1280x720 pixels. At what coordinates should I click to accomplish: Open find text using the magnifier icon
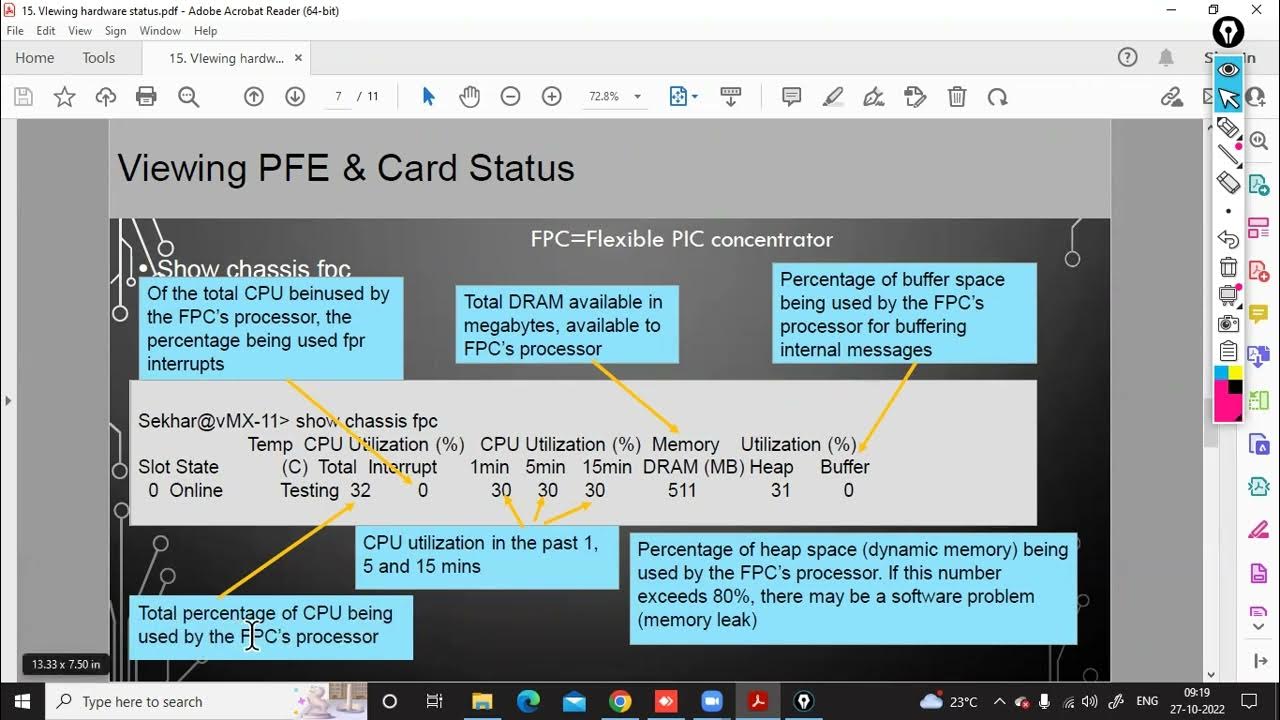click(x=188, y=97)
